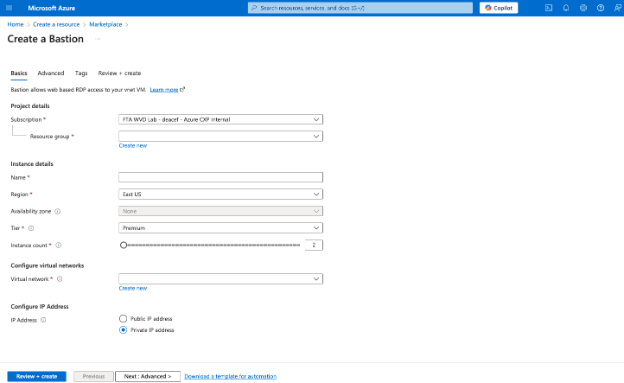Click the Instance count slider handle
The width and height of the screenshot is (624, 383).
[123, 245]
